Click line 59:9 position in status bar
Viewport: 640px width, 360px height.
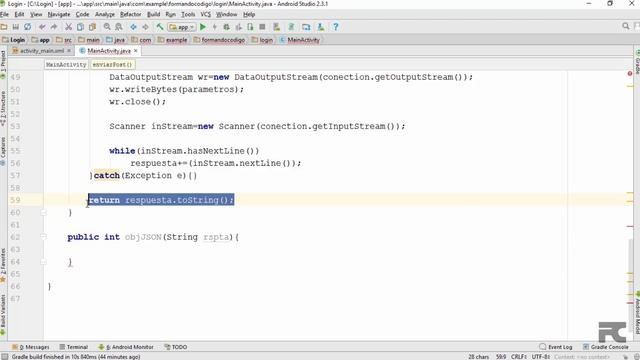[500, 357]
